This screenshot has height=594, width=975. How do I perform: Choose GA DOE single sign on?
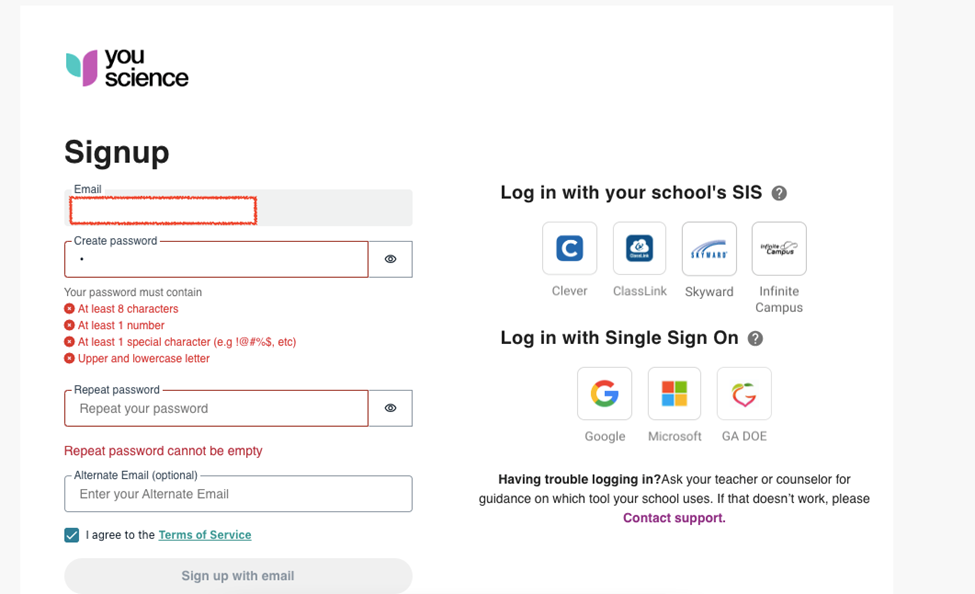coord(744,393)
